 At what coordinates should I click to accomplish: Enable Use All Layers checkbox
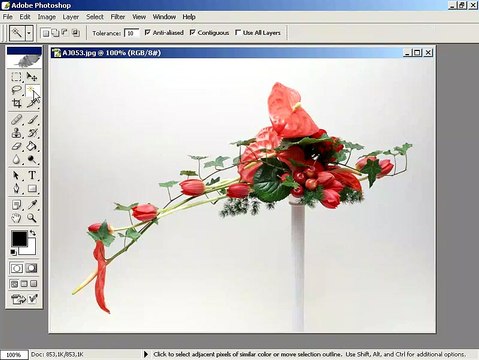(238, 32)
